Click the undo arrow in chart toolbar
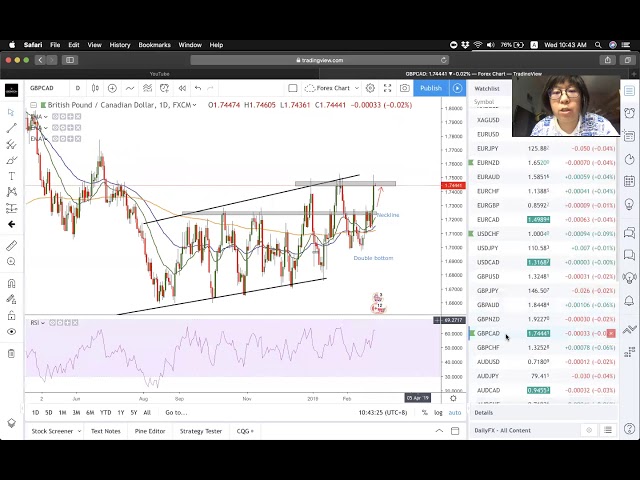Viewport: 640px width, 480px height. click(197, 88)
